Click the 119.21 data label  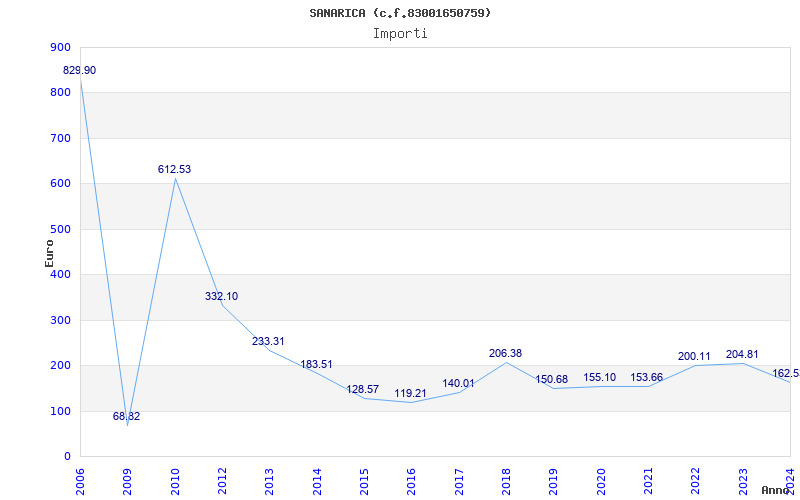pyautogui.click(x=411, y=394)
